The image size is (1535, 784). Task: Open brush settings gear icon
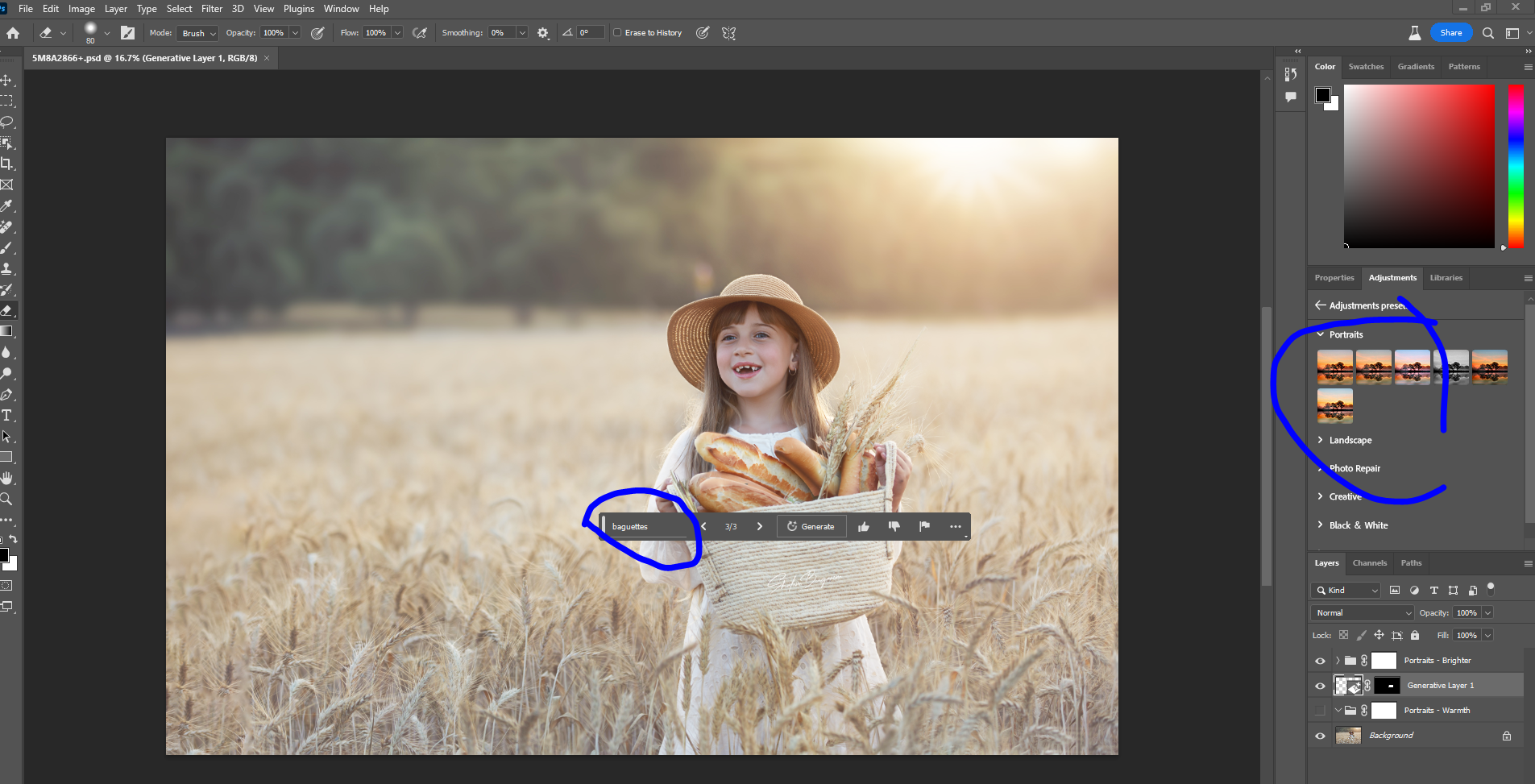point(543,33)
